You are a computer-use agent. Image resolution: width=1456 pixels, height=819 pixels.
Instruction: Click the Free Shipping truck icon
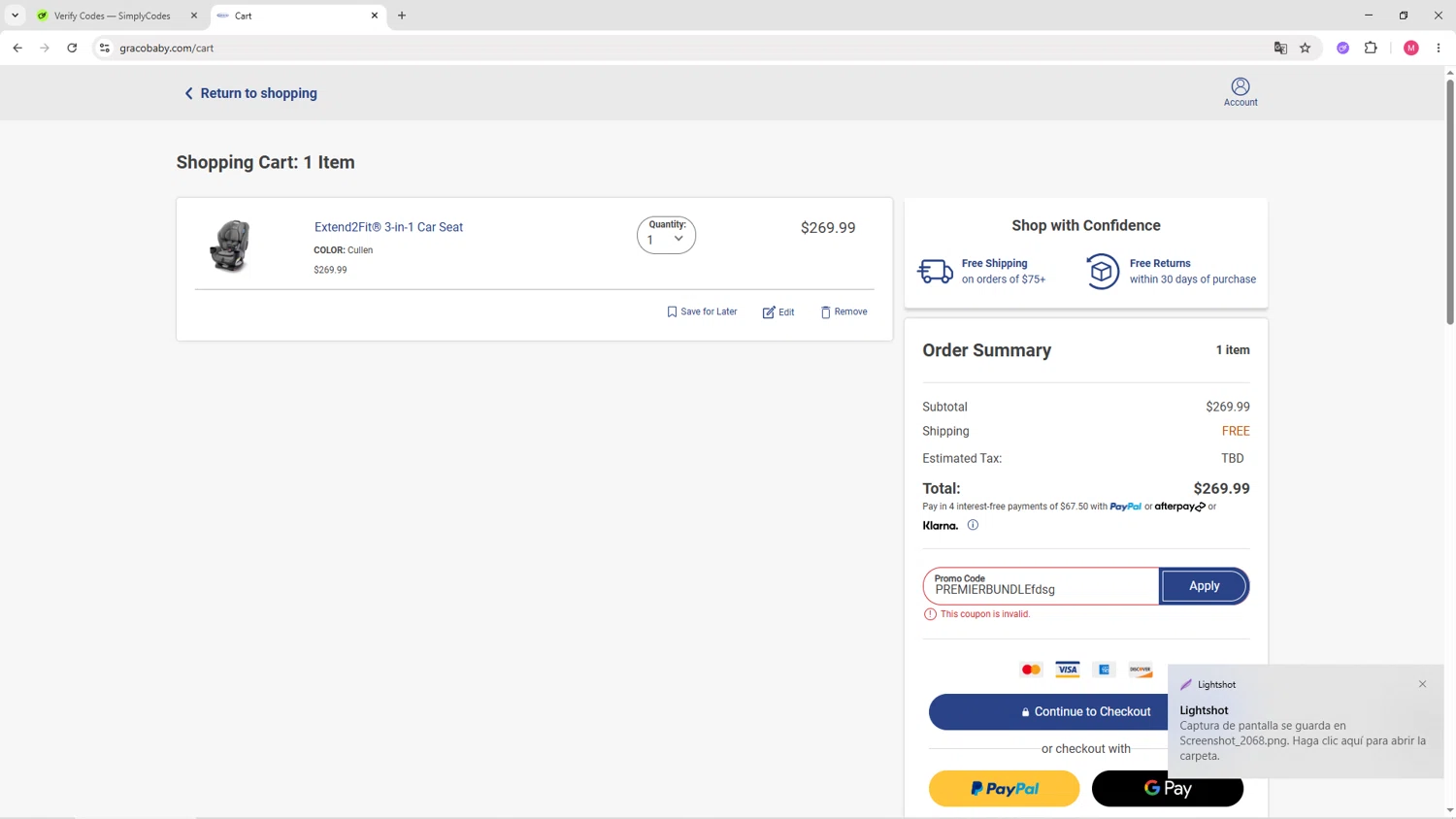(x=936, y=271)
